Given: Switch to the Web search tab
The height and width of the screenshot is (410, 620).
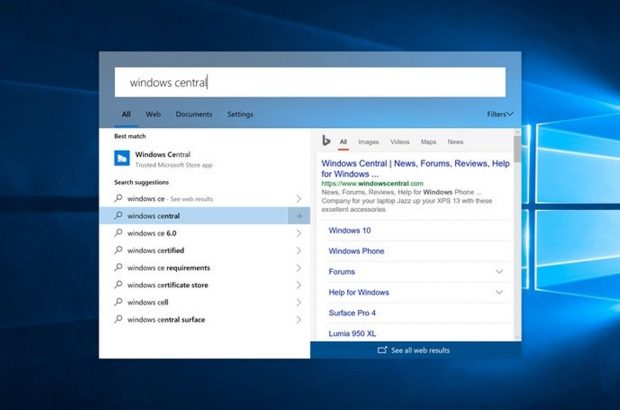Looking at the screenshot, I should [x=153, y=114].
